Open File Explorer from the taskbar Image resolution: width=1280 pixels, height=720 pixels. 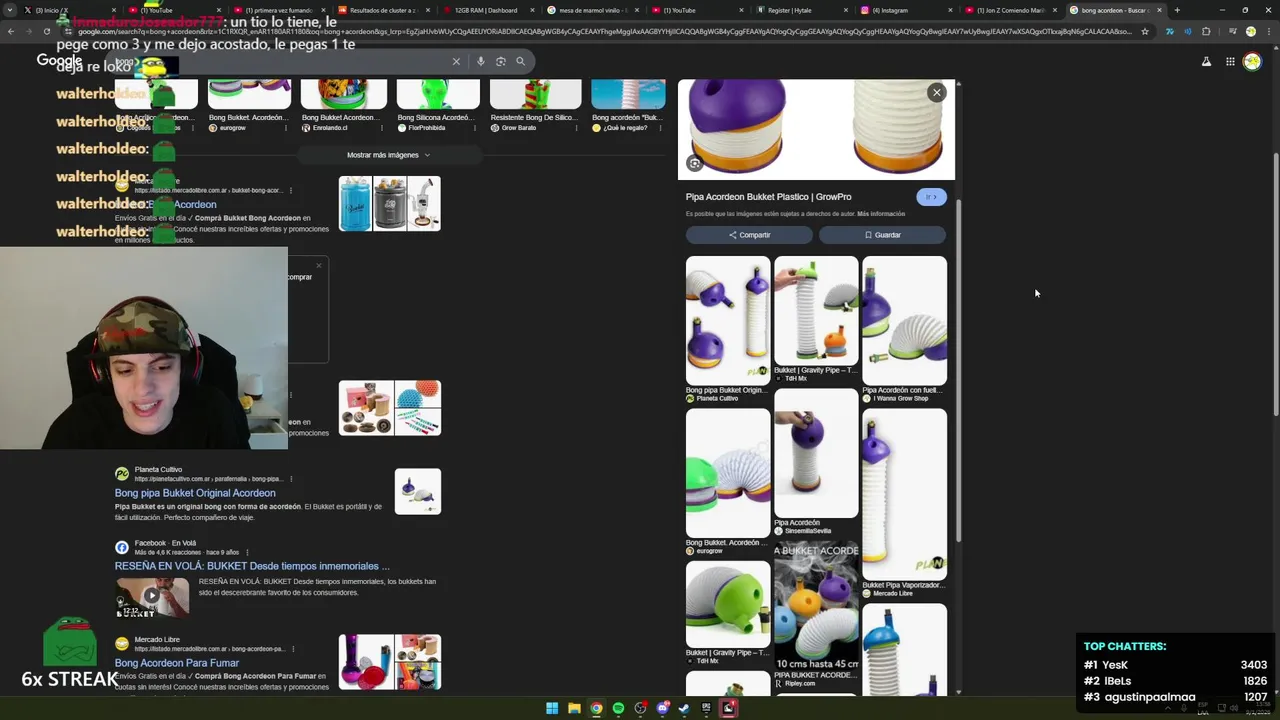(x=574, y=708)
